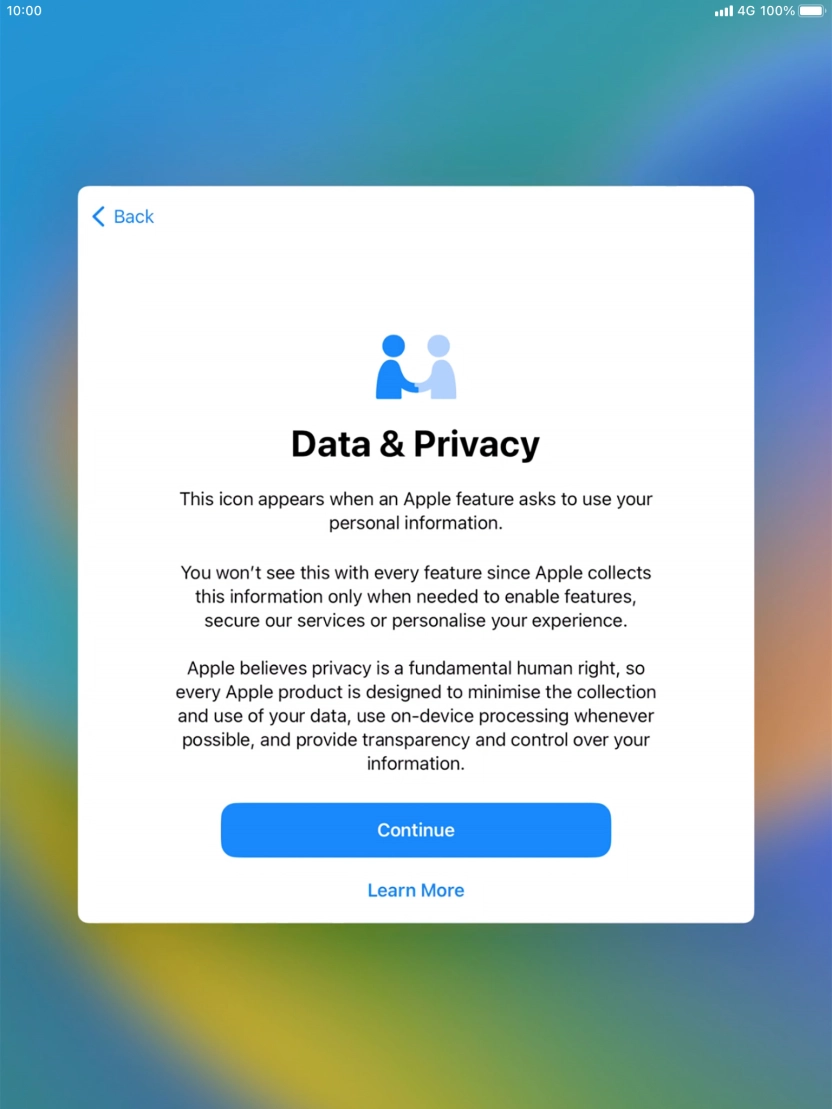Tap the 4G network indicator
The image size is (832, 1109).
coord(746,11)
